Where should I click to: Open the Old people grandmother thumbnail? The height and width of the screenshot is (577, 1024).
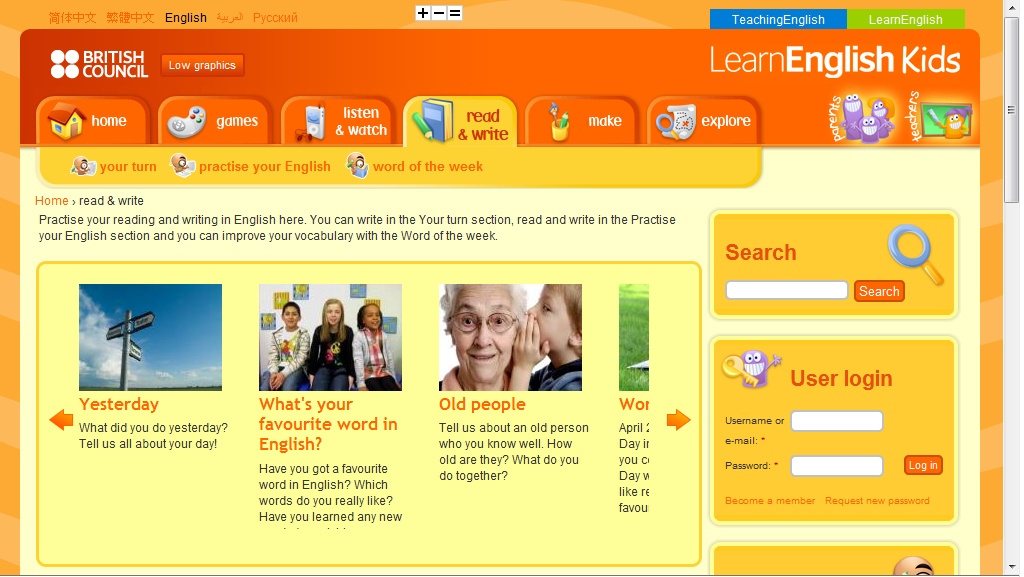pos(510,337)
